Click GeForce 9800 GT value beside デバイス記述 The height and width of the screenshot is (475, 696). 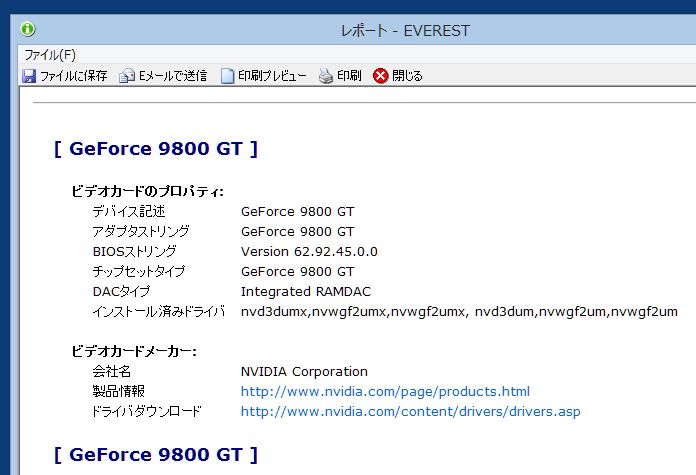point(298,212)
